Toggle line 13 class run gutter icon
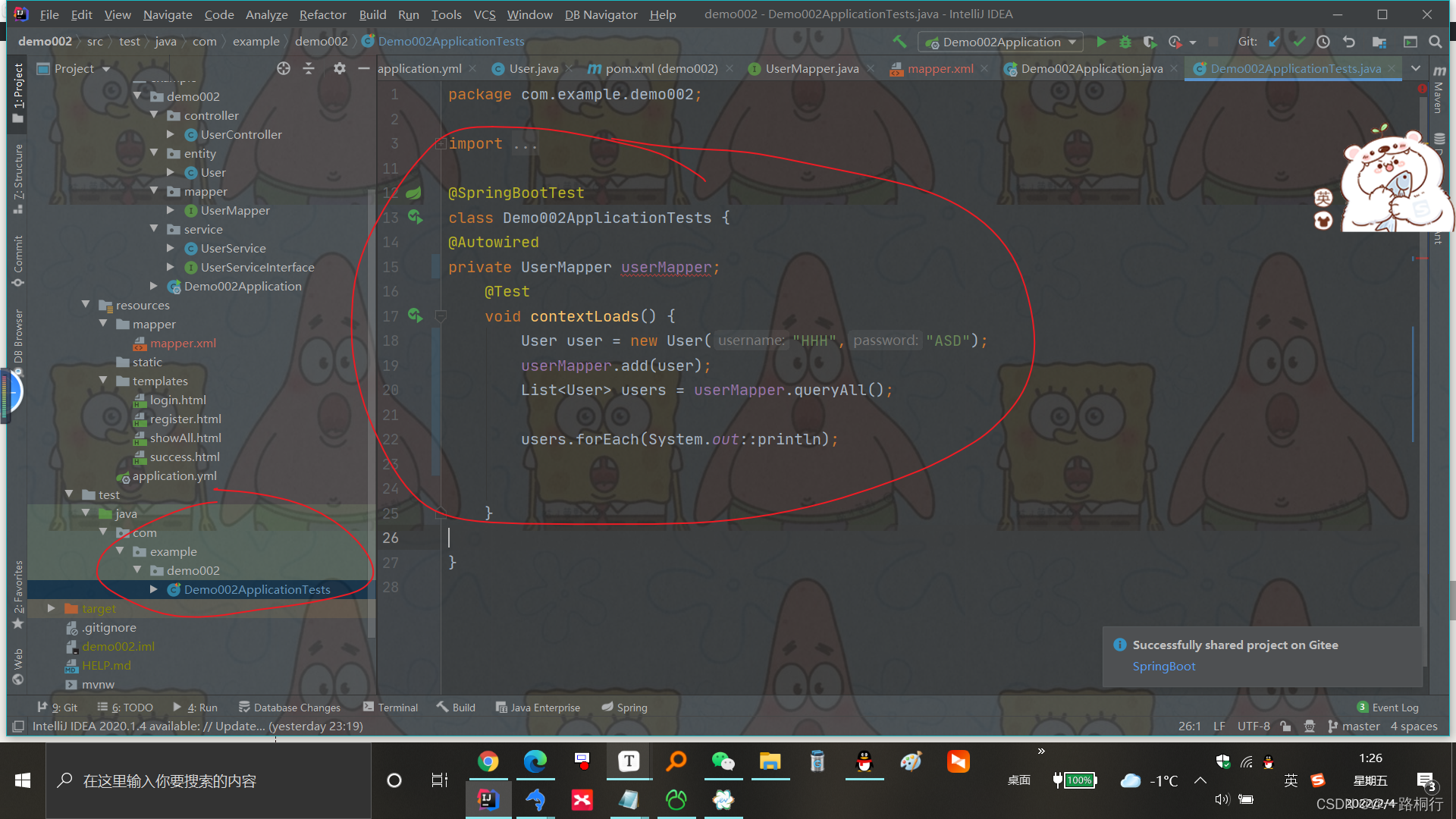This screenshot has width=1456, height=819. click(418, 218)
